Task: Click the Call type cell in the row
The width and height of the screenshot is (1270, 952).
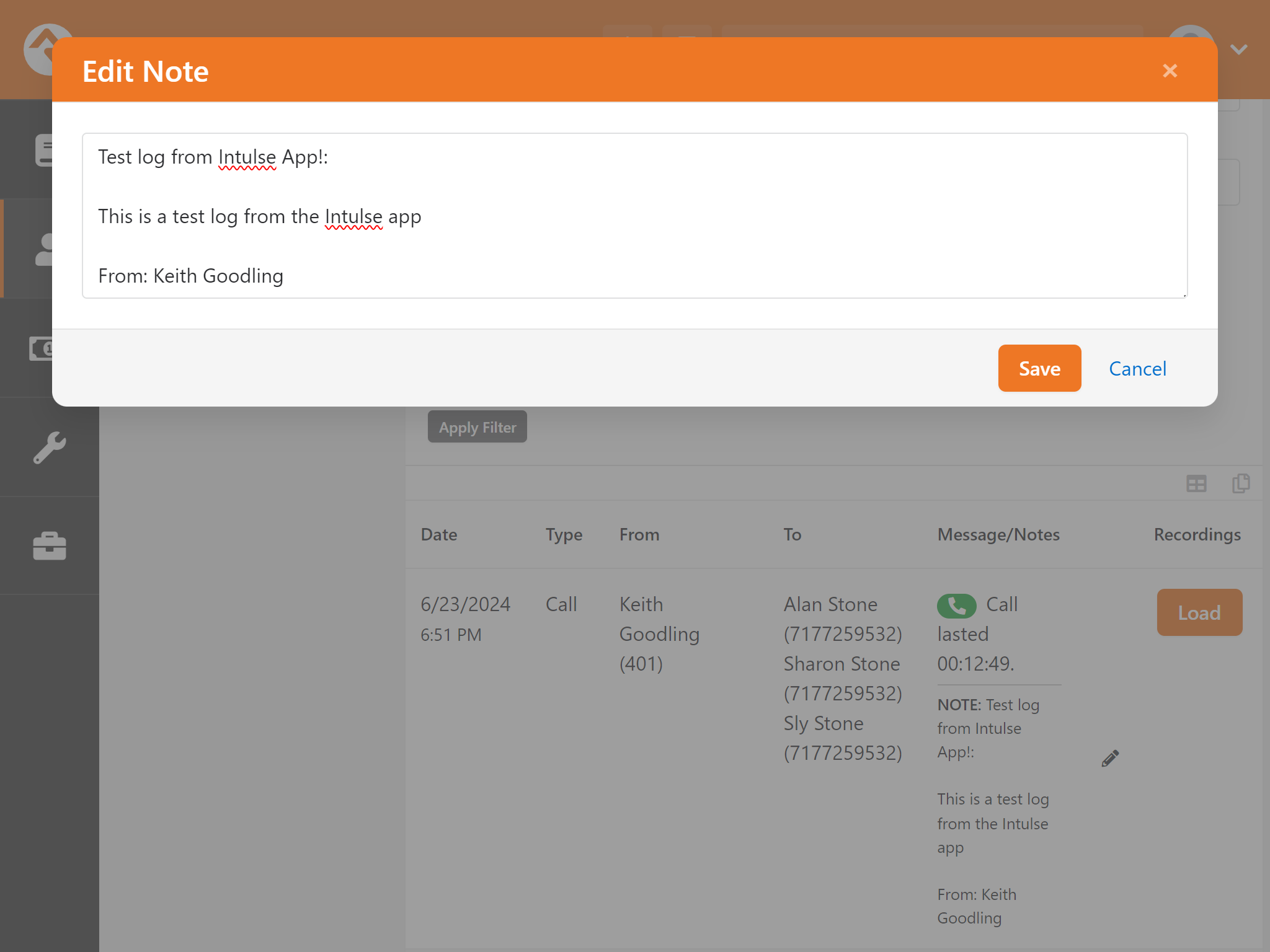Action: (561, 604)
